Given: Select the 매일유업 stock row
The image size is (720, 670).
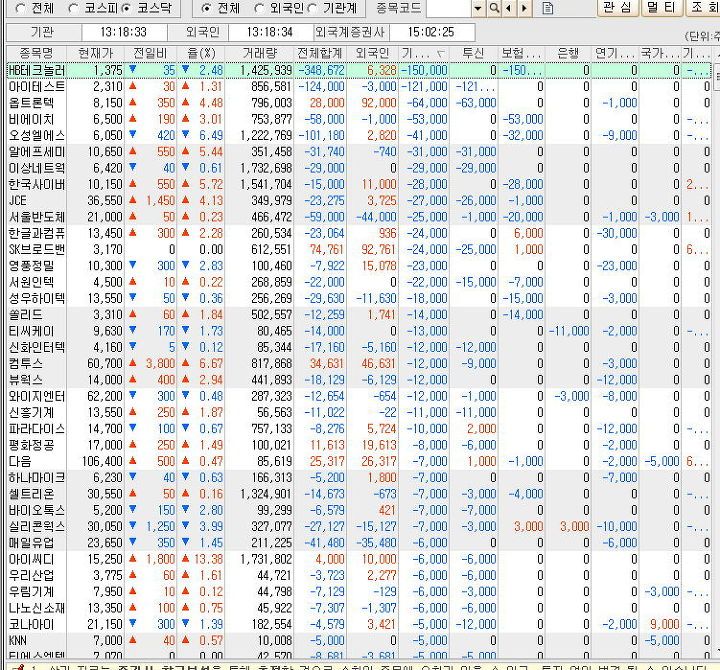Looking at the screenshot, I should pos(359,543).
